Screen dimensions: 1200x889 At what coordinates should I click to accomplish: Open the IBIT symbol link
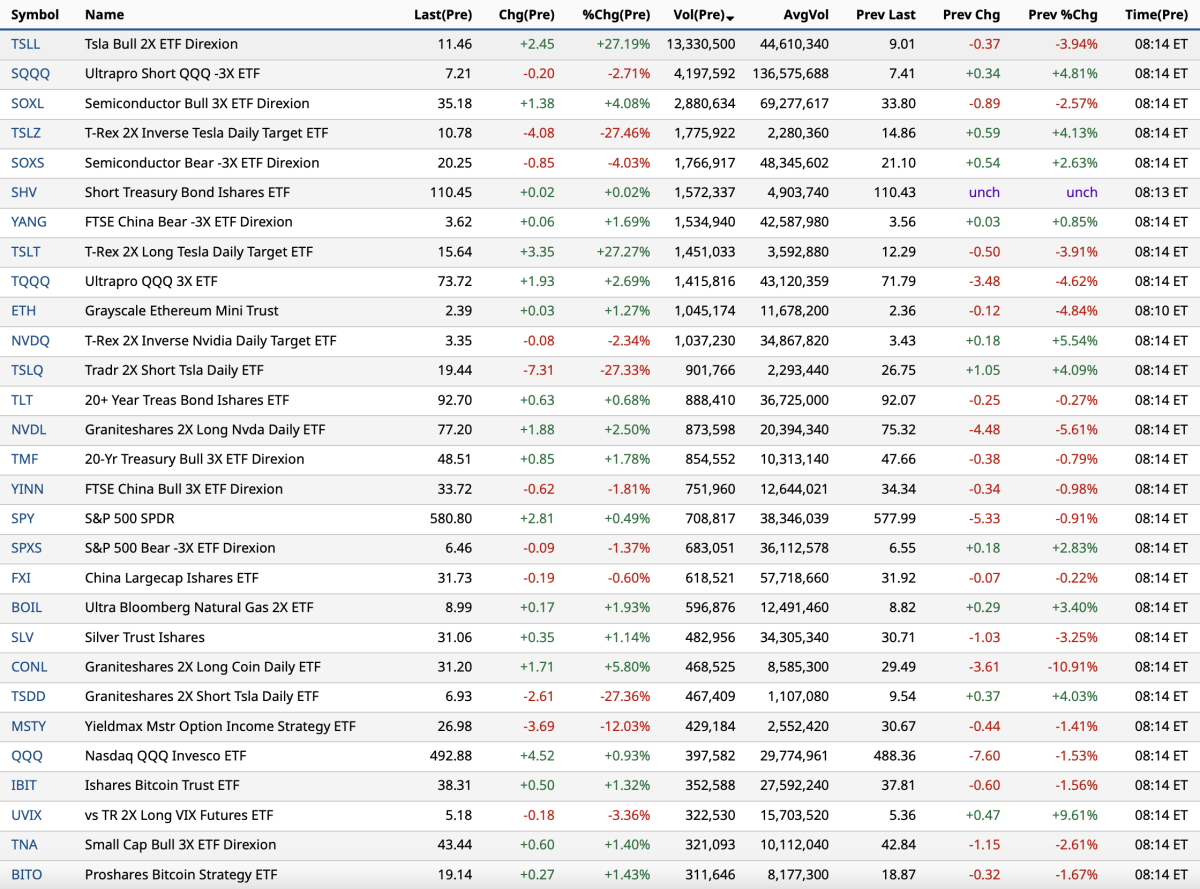coord(25,785)
